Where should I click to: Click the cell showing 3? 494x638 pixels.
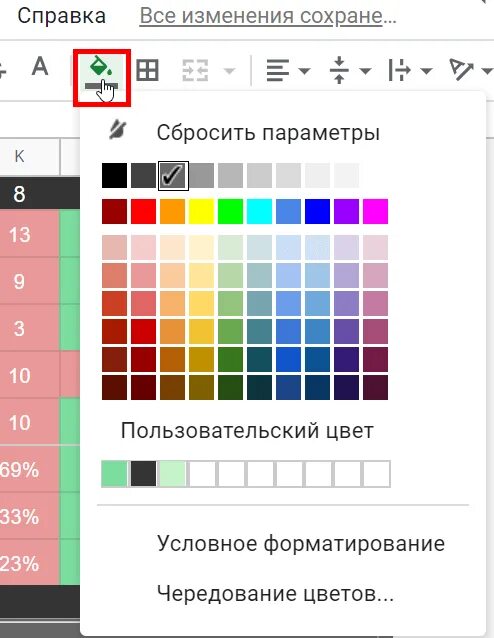[x=29, y=328]
